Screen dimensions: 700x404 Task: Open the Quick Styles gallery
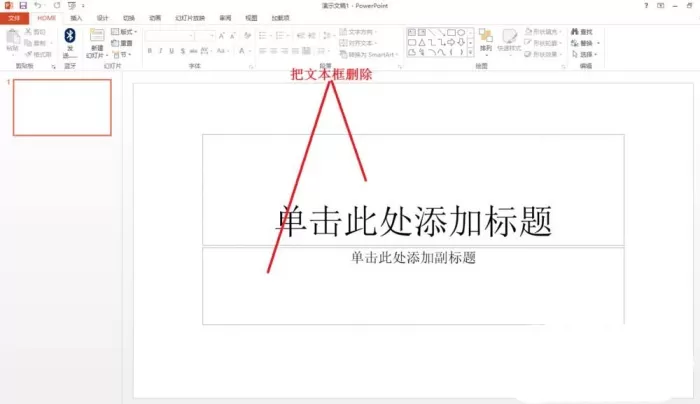(509, 40)
